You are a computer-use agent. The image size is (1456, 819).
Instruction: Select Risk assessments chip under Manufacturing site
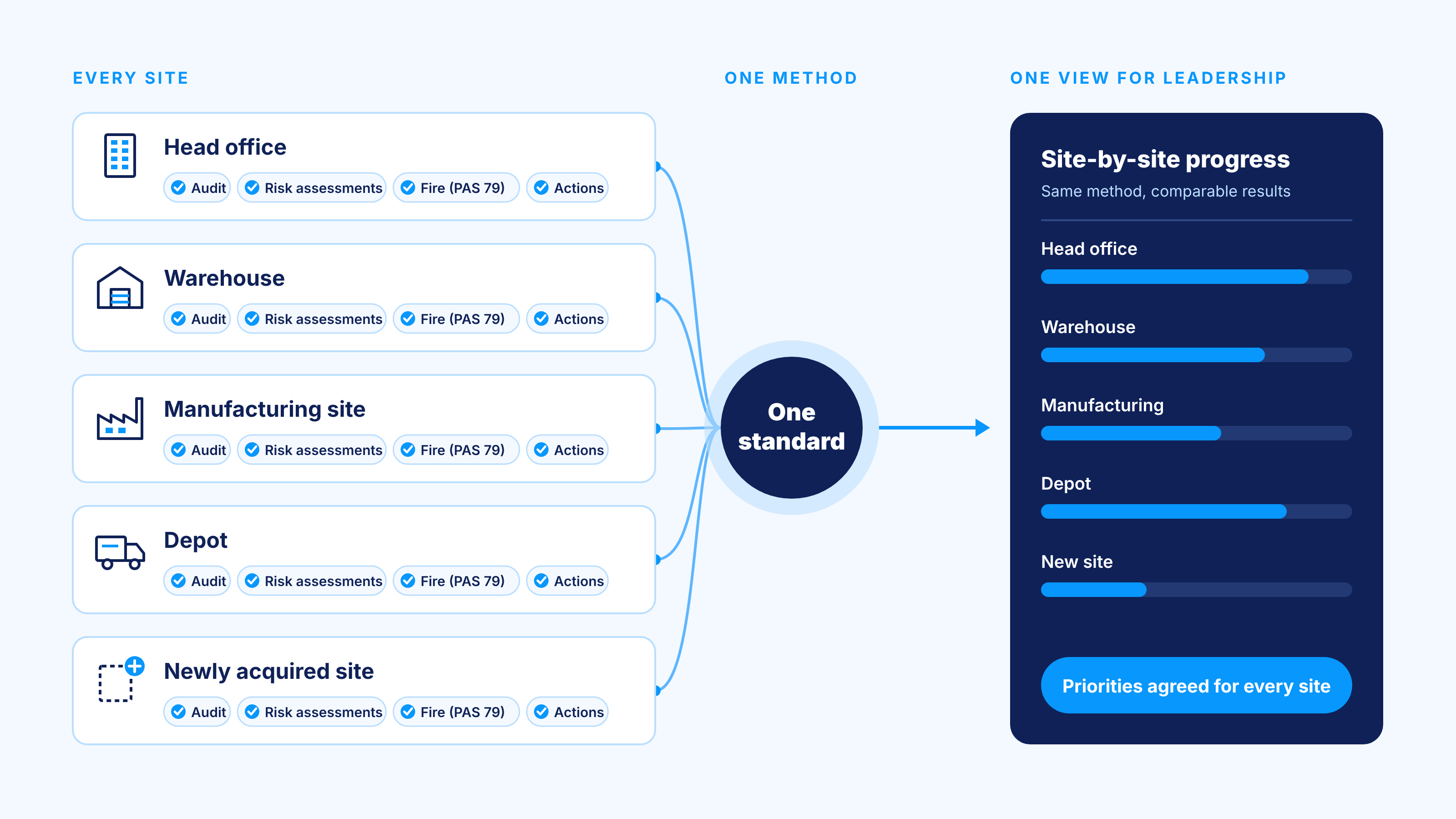[311, 450]
